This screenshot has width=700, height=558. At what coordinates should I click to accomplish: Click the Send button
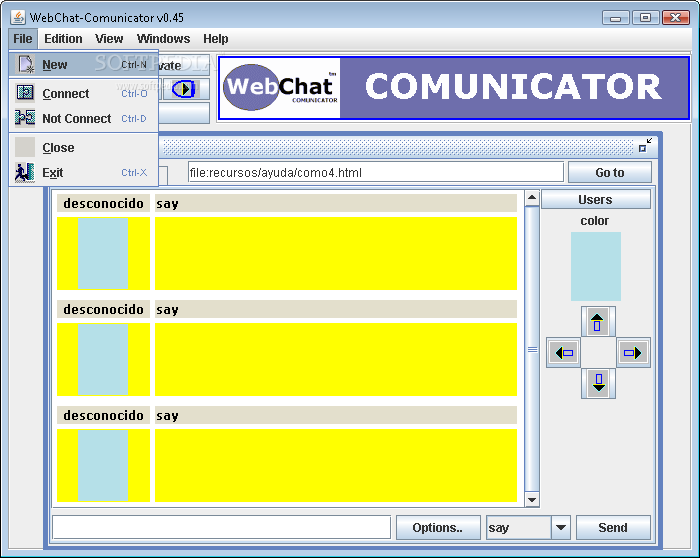point(613,528)
